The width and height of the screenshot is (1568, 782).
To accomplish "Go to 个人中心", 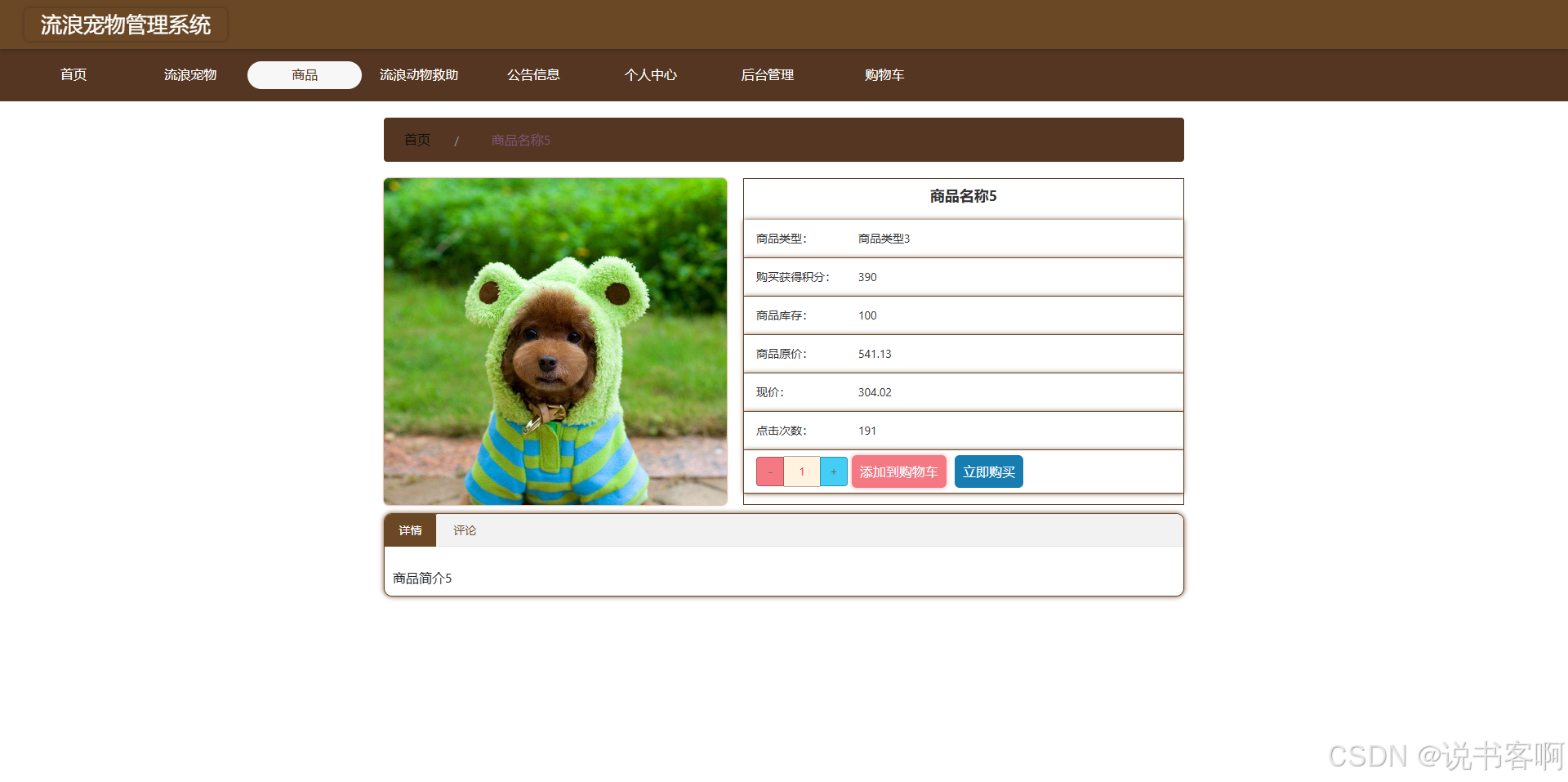I will 651,74.
